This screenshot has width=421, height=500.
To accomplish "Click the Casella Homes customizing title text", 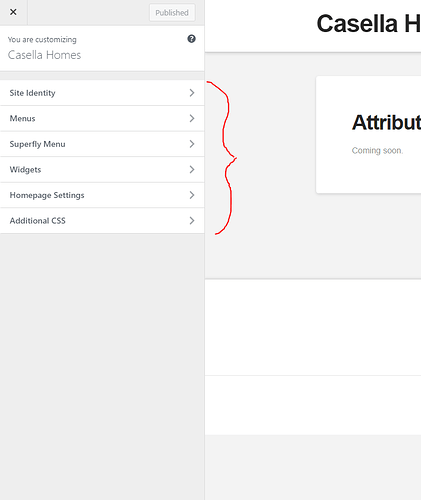I will pyautogui.click(x=44, y=55).
